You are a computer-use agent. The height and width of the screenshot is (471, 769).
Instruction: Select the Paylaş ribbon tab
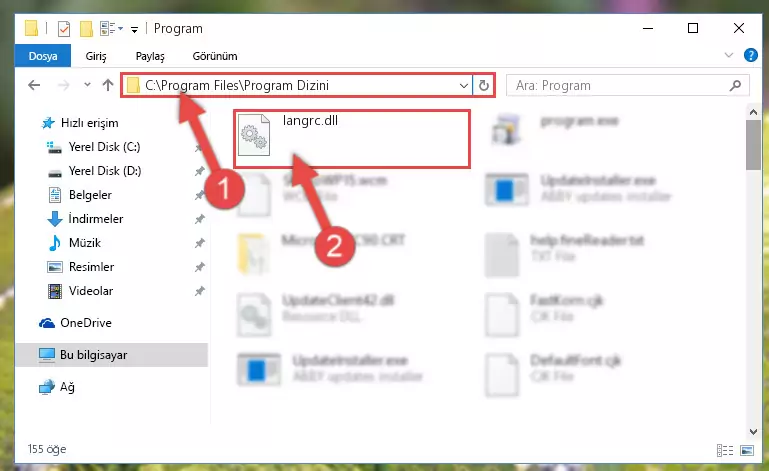150,56
